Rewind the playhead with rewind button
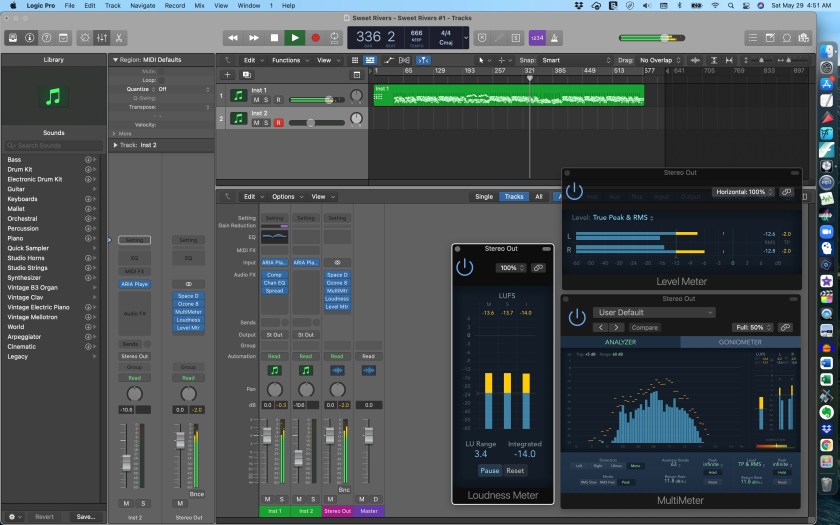This screenshot has width=840, height=525. [232, 38]
